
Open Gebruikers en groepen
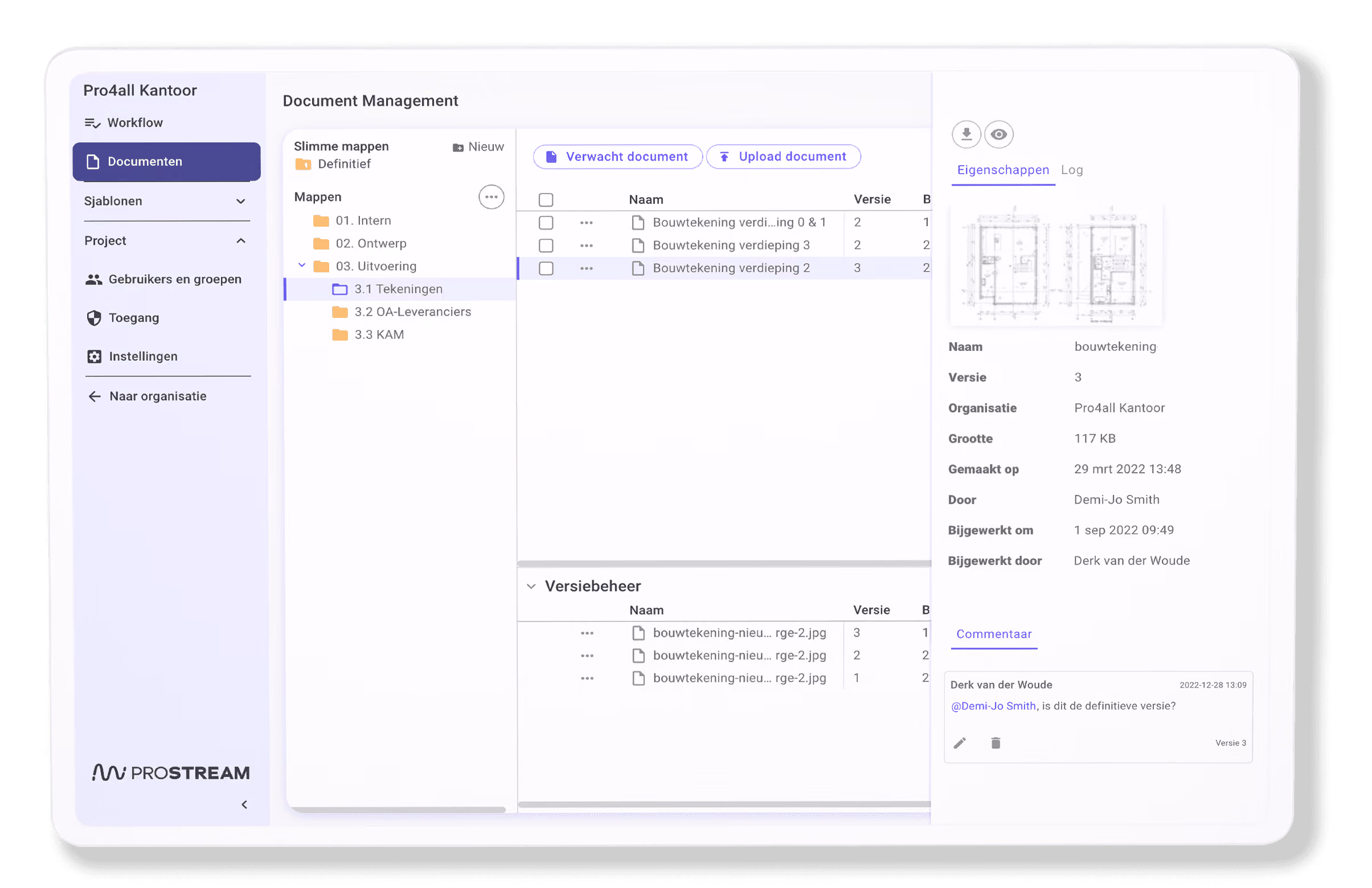coord(163,279)
